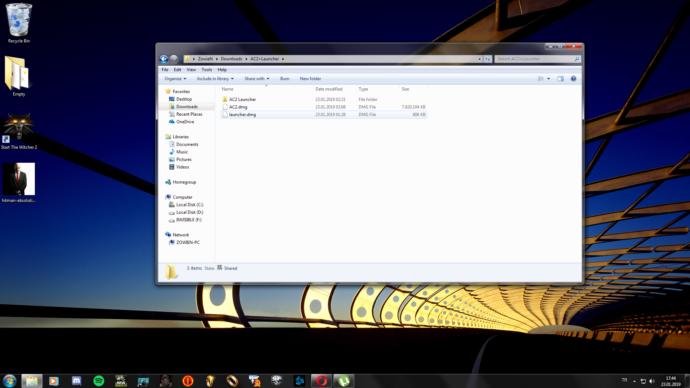Select the launcher.dmg file

(x=242, y=114)
